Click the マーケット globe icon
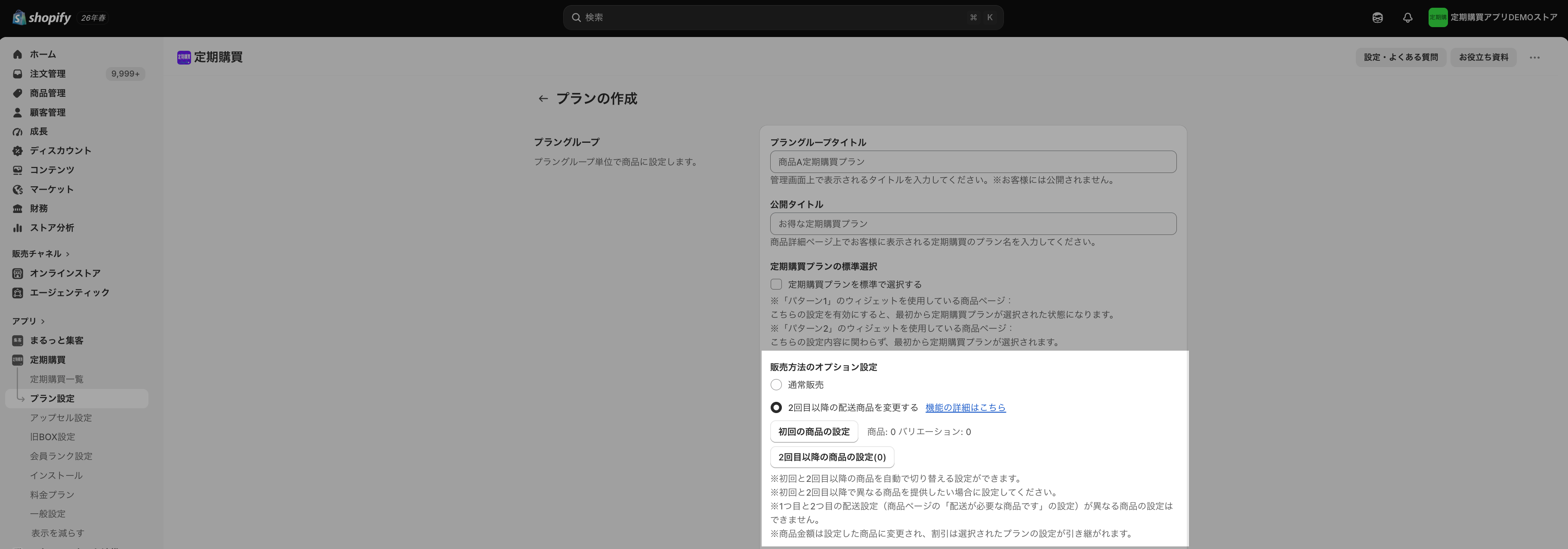This screenshot has width=1568, height=549. pyautogui.click(x=18, y=189)
